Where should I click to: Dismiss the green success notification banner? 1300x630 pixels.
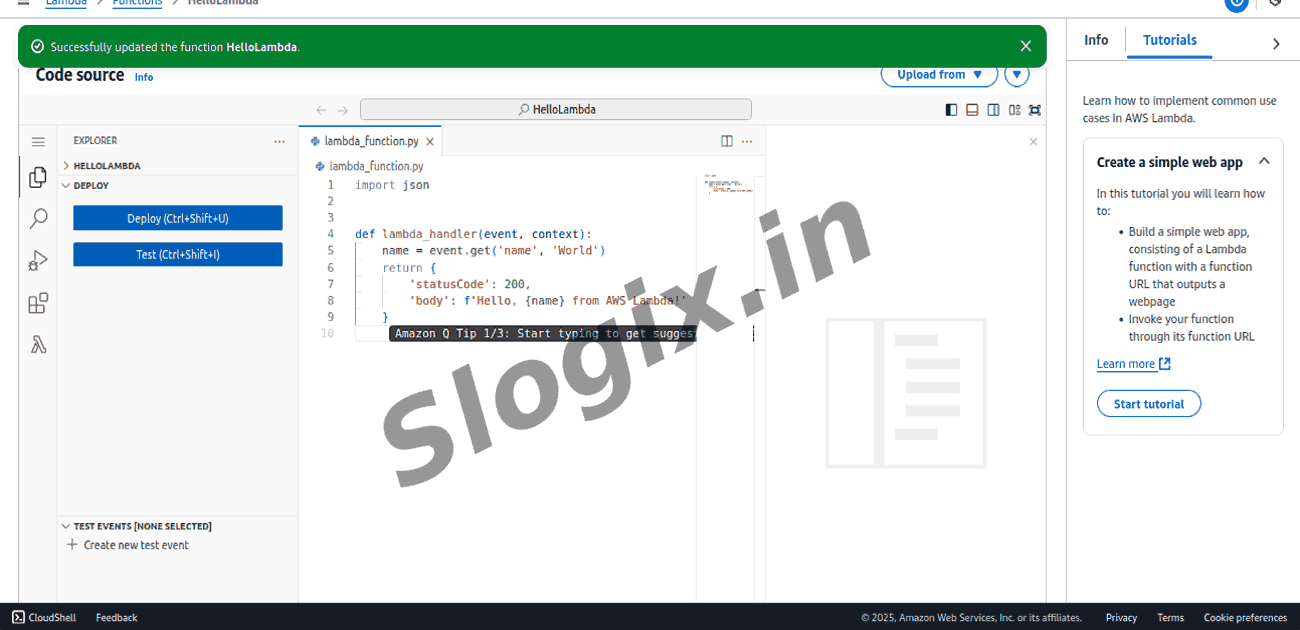[1025, 46]
